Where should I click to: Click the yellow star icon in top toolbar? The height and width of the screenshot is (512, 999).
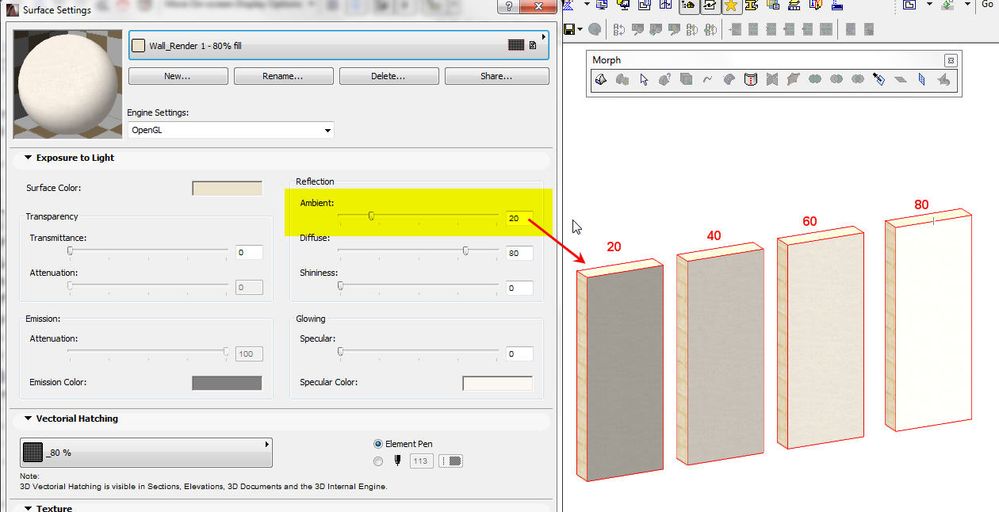point(731,5)
